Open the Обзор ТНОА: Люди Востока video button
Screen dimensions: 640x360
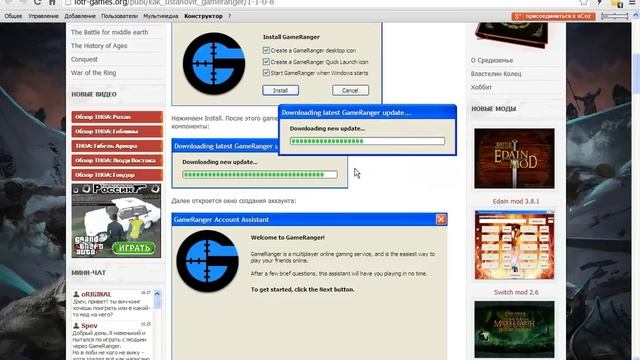click(x=117, y=160)
